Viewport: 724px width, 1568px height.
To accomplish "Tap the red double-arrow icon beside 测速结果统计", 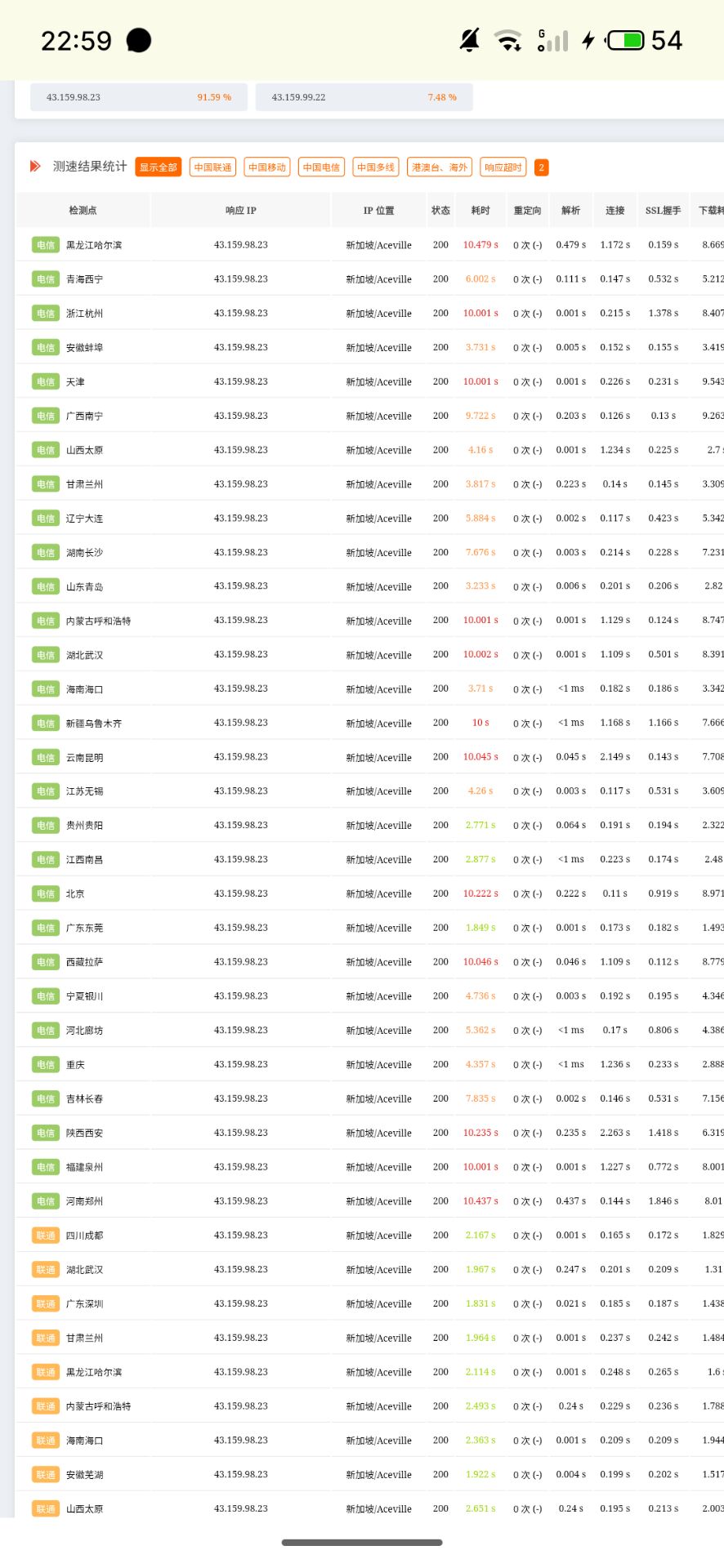I will click(x=35, y=167).
